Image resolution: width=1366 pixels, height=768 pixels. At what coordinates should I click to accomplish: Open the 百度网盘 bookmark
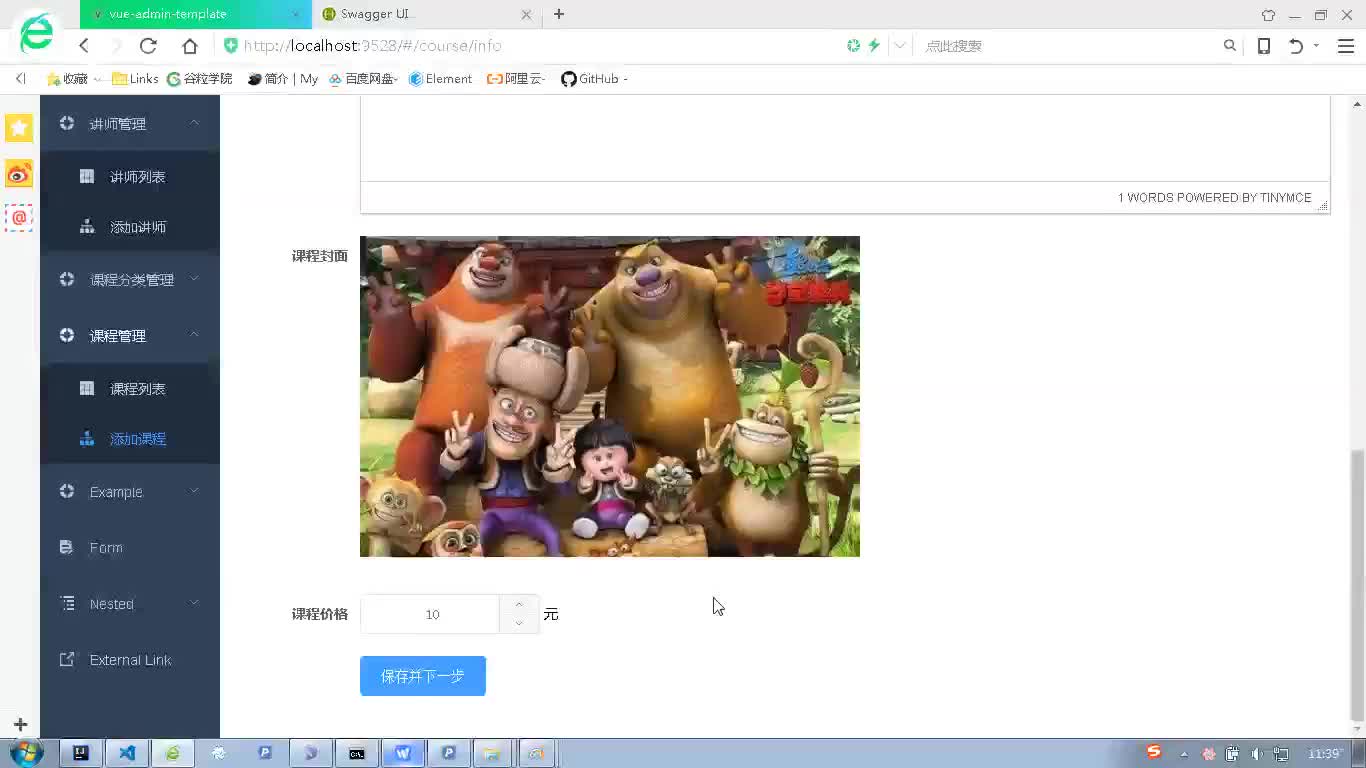click(x=363, y=79)
